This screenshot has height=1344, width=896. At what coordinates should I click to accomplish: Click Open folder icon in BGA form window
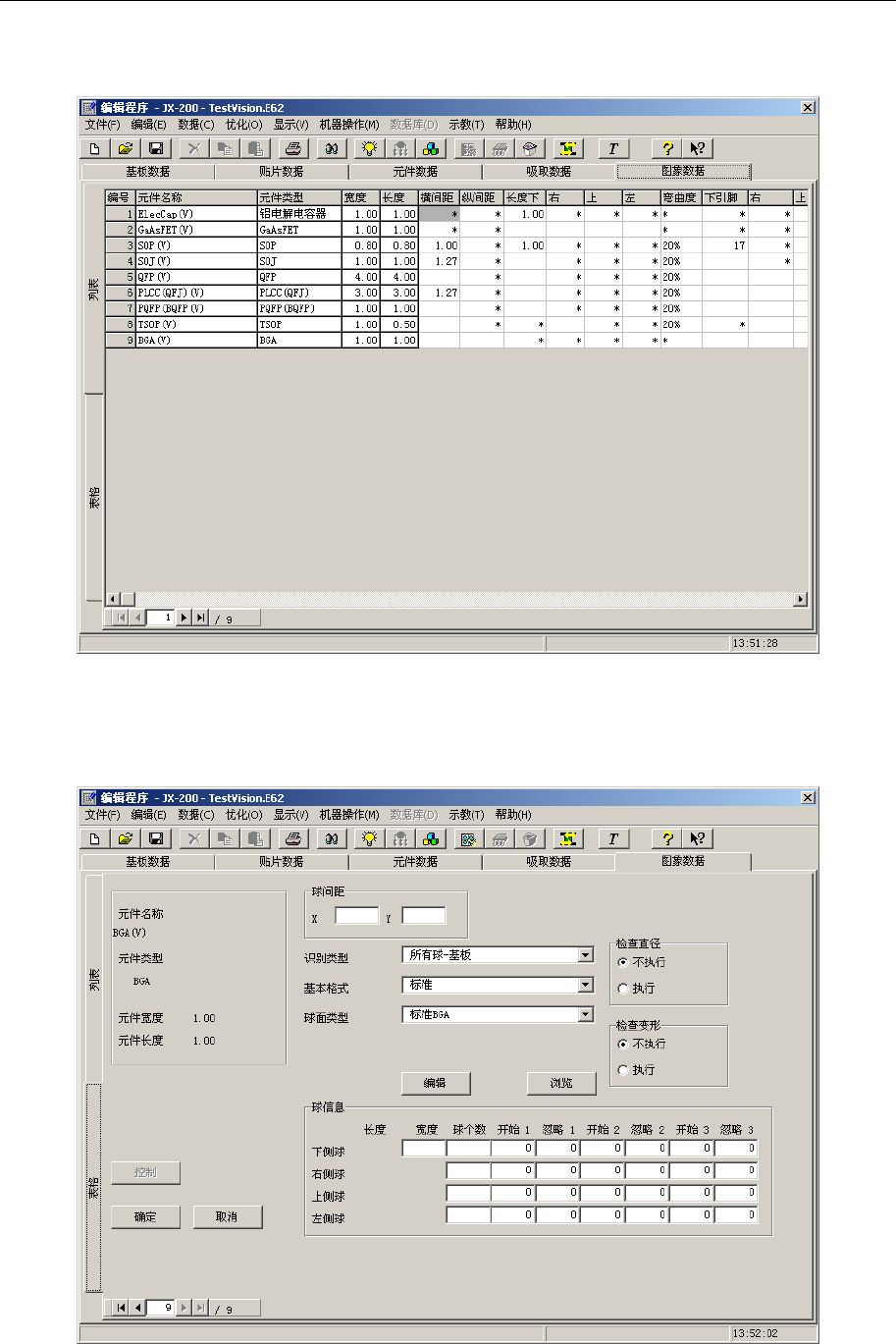pyautogui.click(x=126, y=838)
